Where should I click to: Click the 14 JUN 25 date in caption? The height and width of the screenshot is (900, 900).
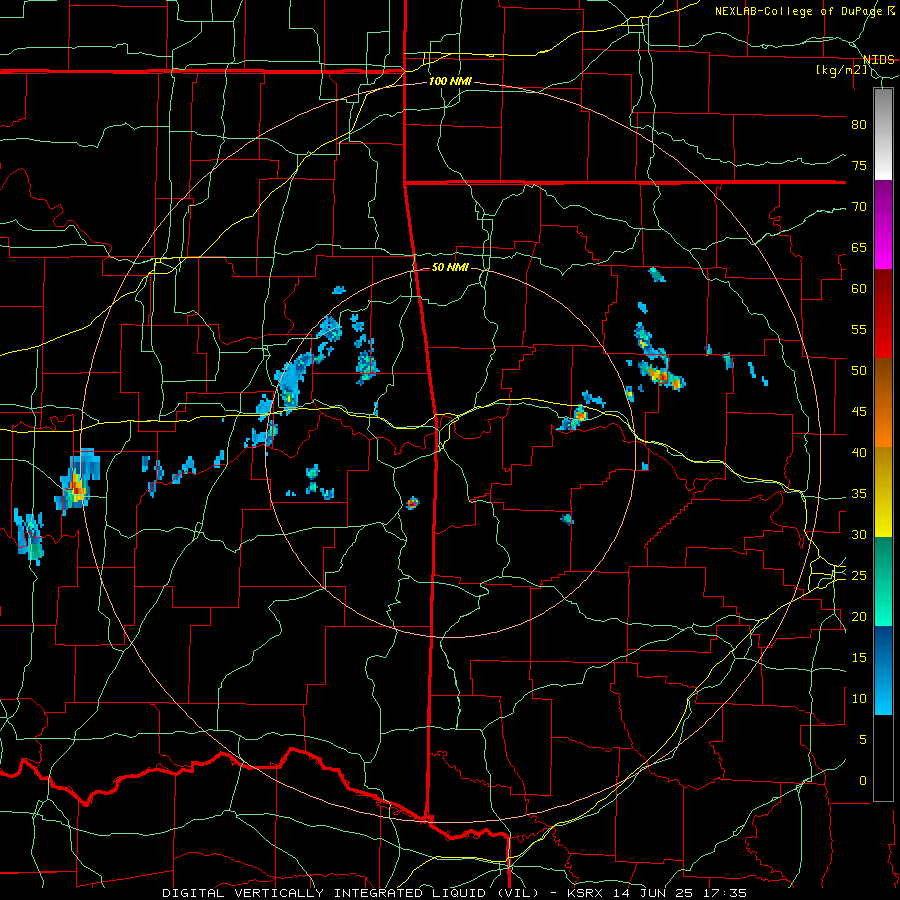(655, 893)
